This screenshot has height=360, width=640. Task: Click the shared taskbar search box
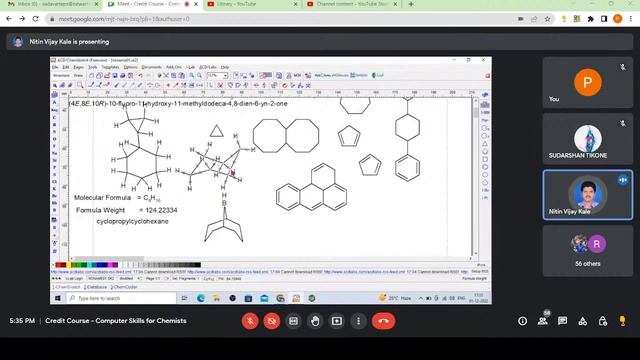121,298
